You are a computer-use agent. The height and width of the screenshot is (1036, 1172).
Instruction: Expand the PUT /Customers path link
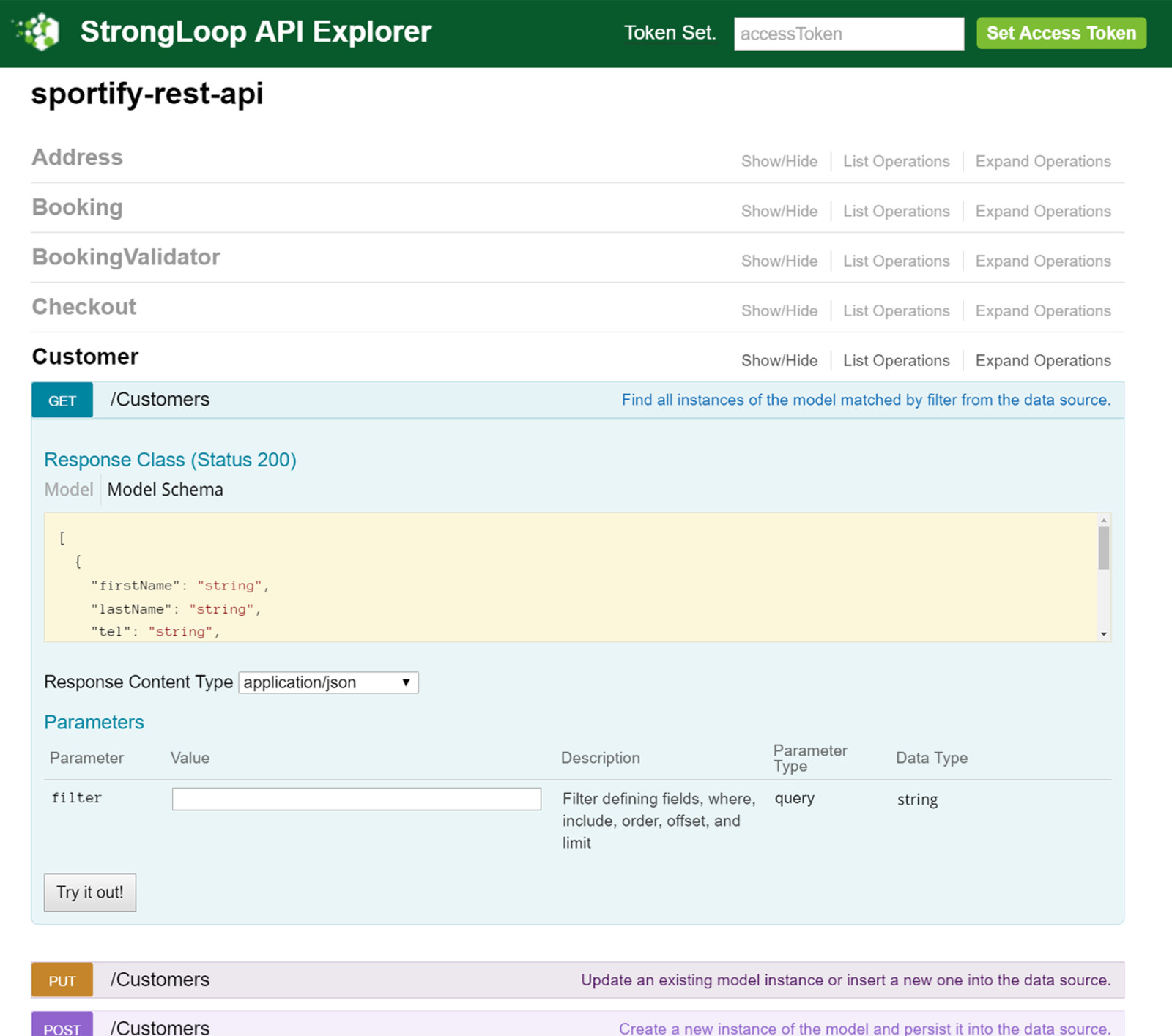160,980
